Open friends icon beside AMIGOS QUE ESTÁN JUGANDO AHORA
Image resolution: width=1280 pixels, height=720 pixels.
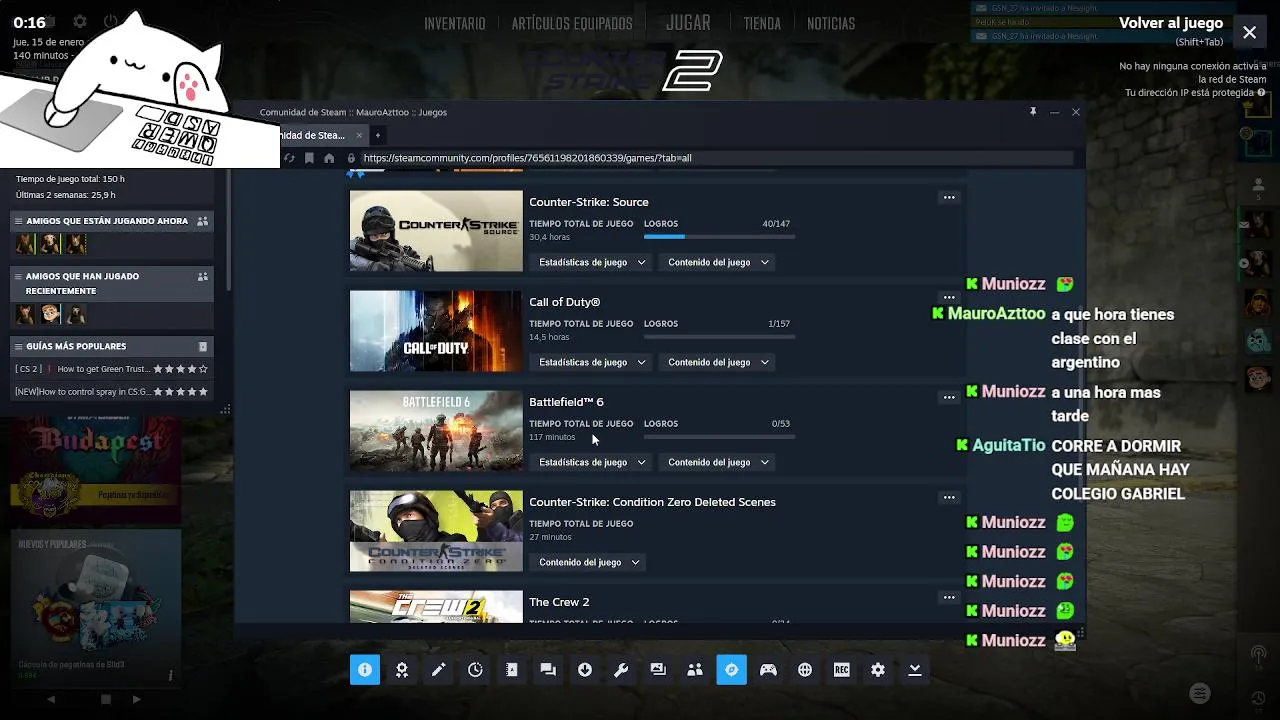click(203, 221)
